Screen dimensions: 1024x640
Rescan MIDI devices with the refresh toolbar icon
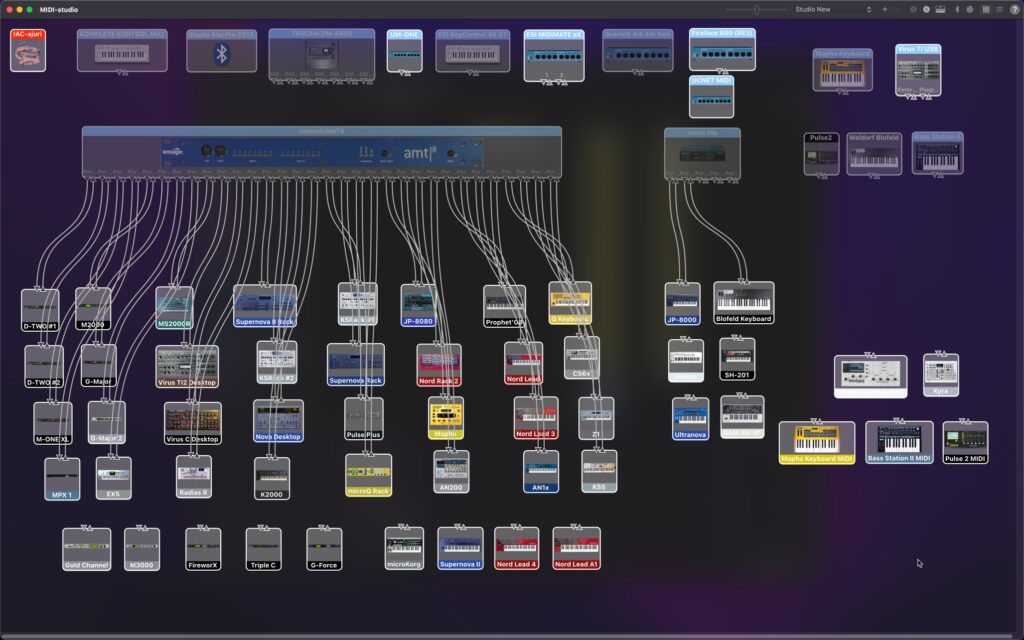(926, 9)
